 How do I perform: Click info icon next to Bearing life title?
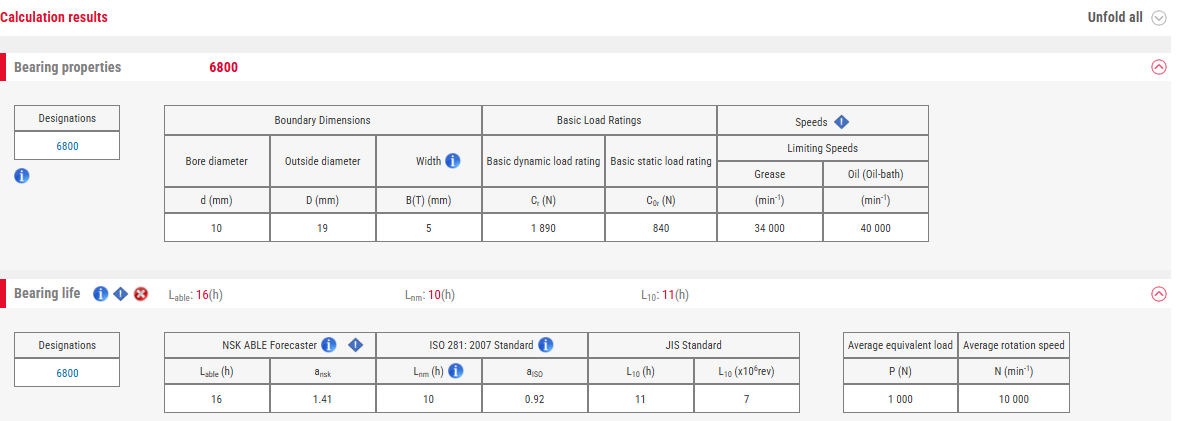click(x=100, y=294)
